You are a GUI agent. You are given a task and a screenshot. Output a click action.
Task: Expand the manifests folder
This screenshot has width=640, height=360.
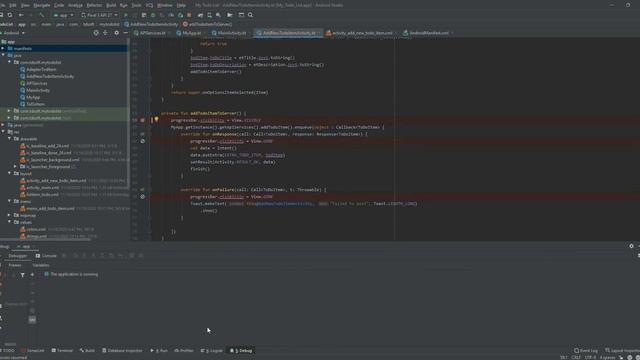pyautogui.click(x=3, y=48)
